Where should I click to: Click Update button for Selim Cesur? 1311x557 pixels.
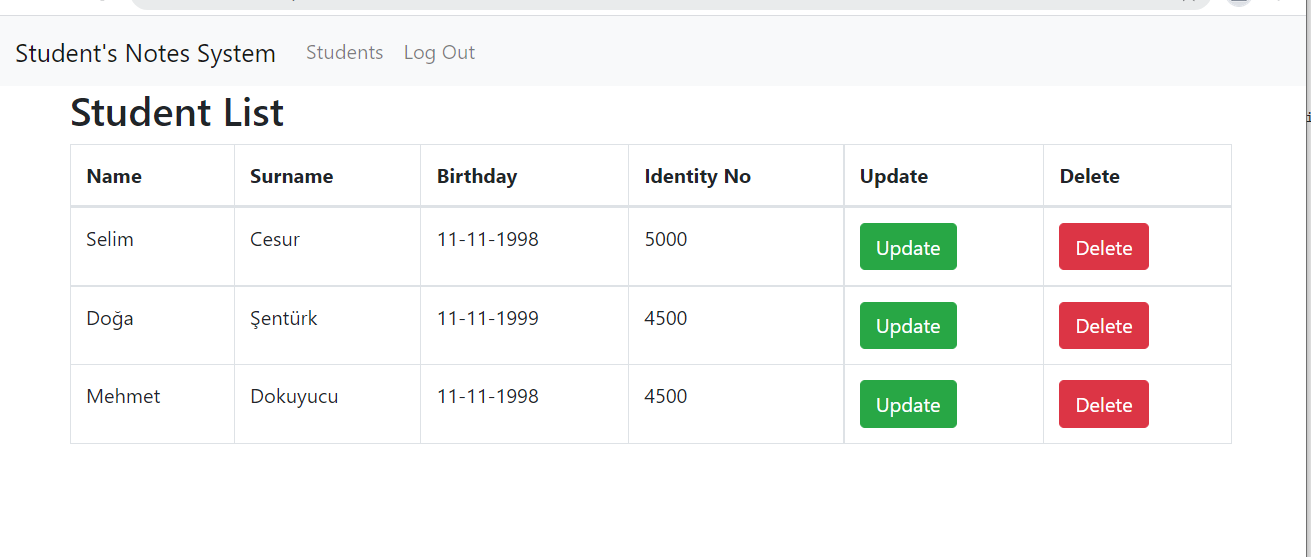point(908,247)
